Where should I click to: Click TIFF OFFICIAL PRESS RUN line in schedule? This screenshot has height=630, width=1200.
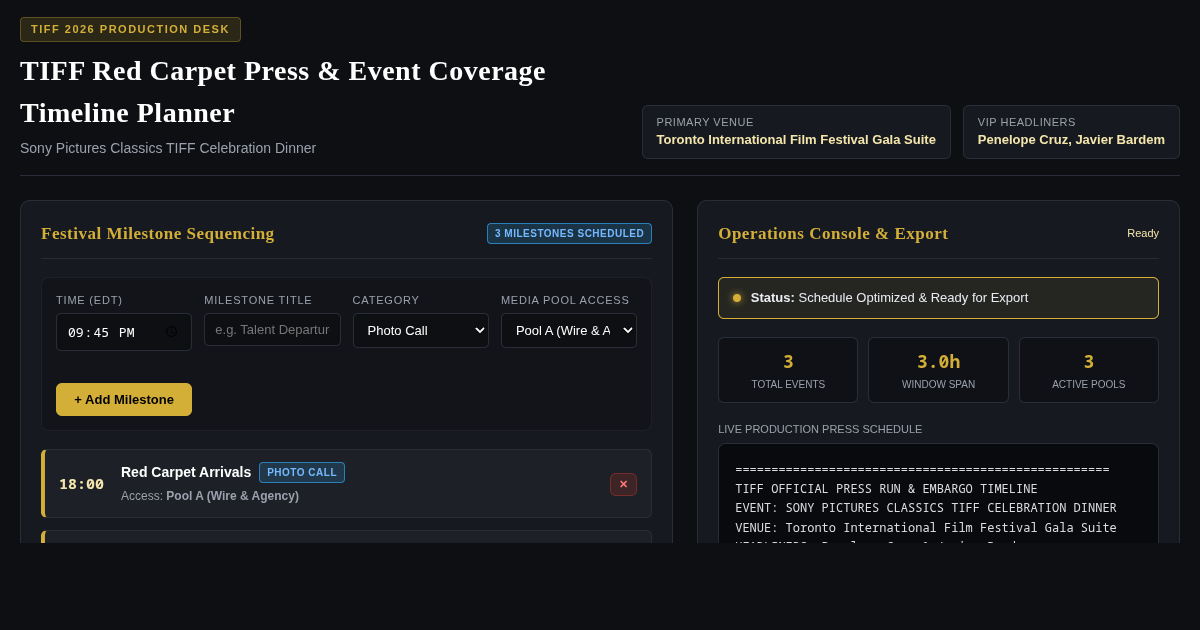tap(886, 489)
